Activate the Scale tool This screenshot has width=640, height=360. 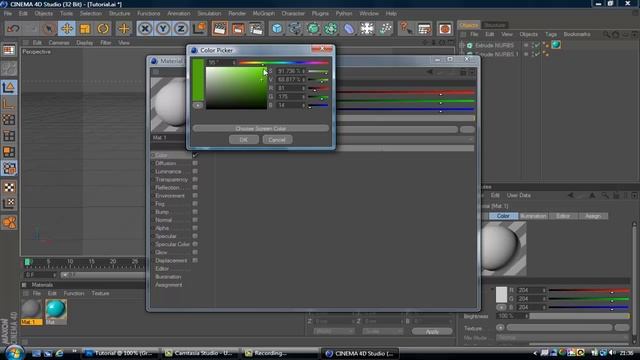(85, 29)
